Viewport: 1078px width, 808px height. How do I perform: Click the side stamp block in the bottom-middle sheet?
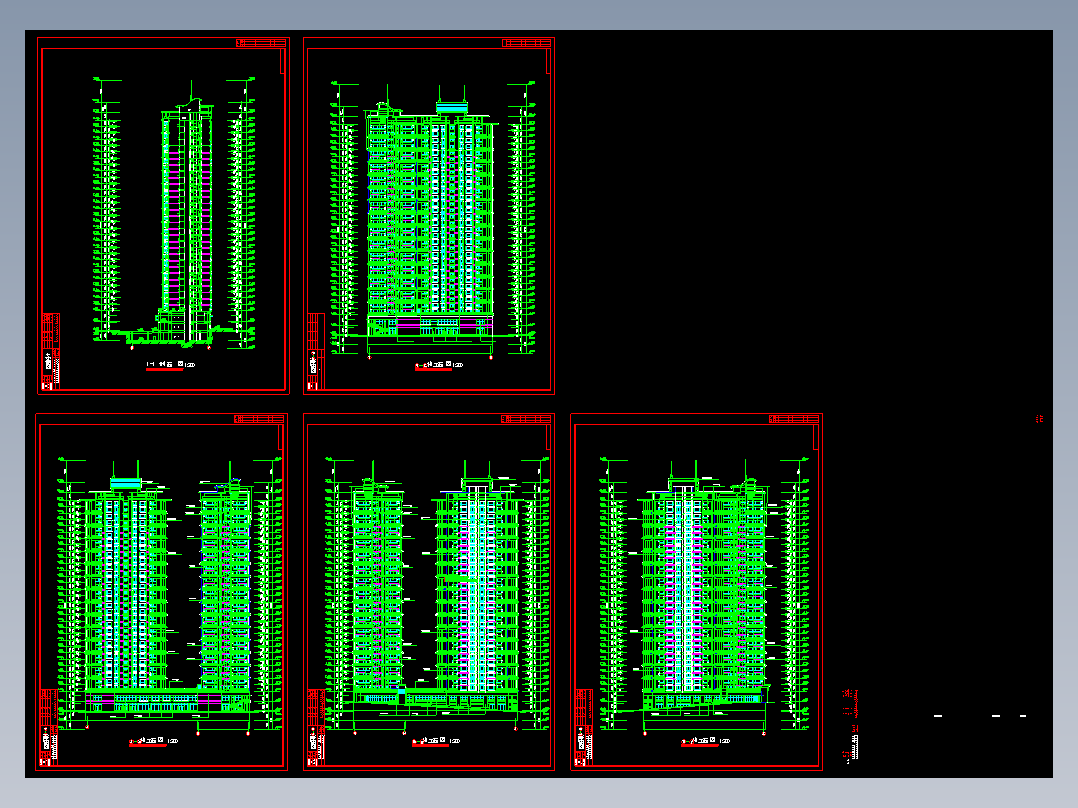[x=316, y=728]
